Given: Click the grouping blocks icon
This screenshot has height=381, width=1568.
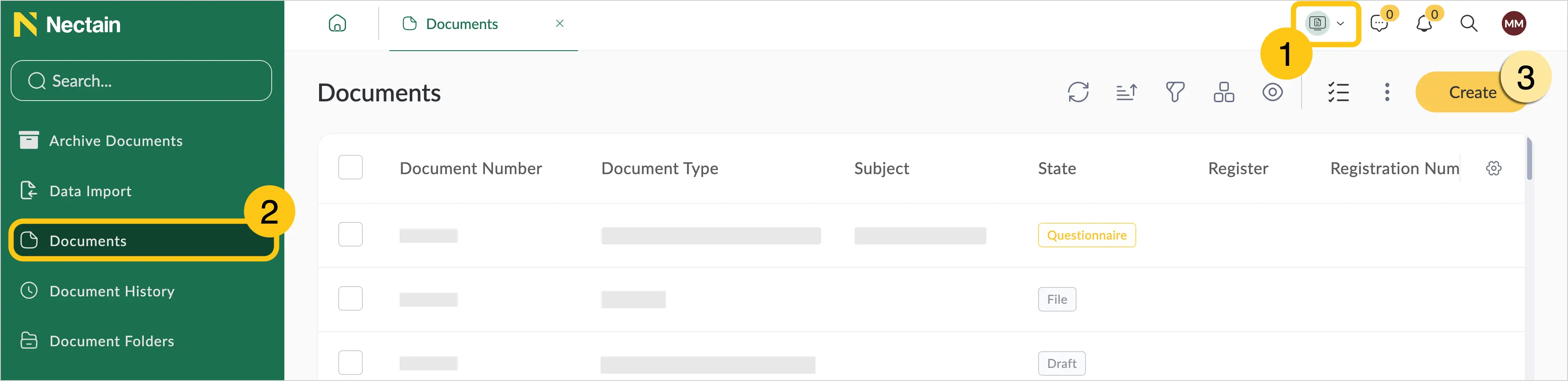Looking at the screenshot, I should pos(1224,92).
